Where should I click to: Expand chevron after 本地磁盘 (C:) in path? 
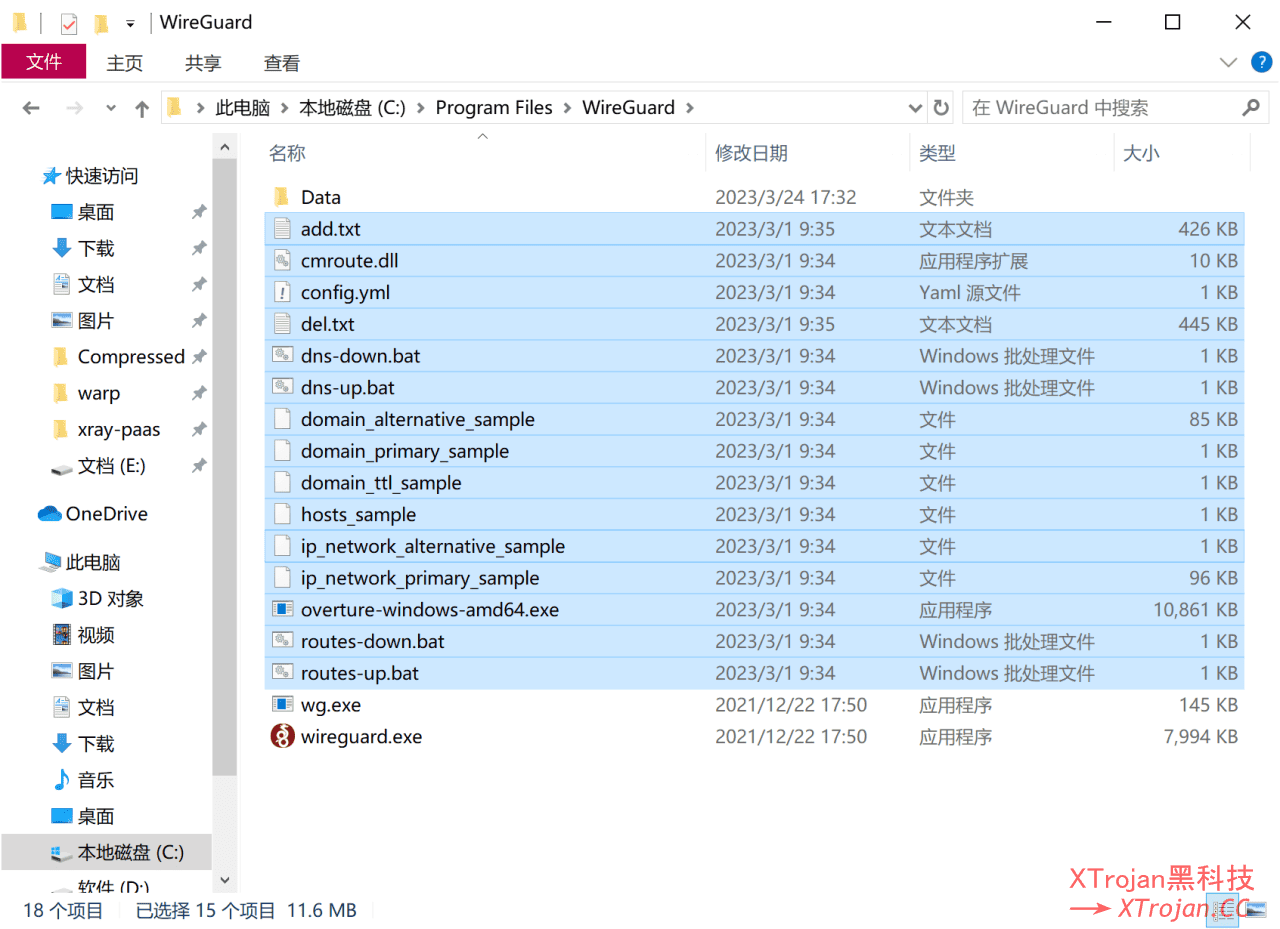pyautogui.click(x=420, y=108)
